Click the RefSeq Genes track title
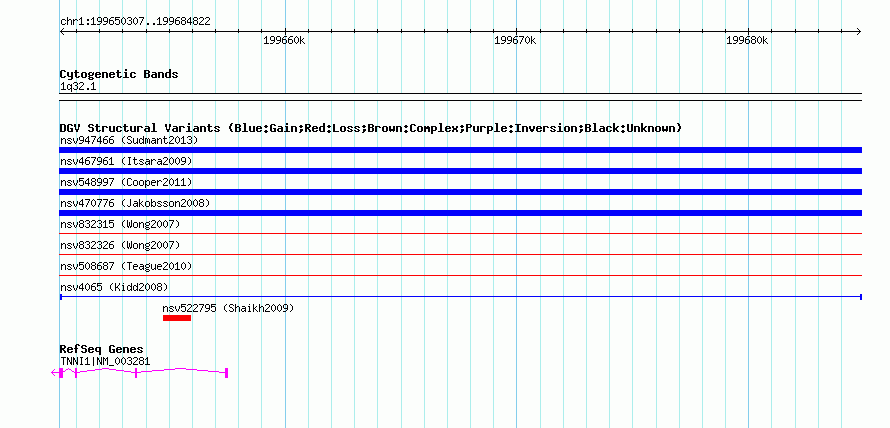Viewport: 890px width, 428px height. [x=102, y=349]
